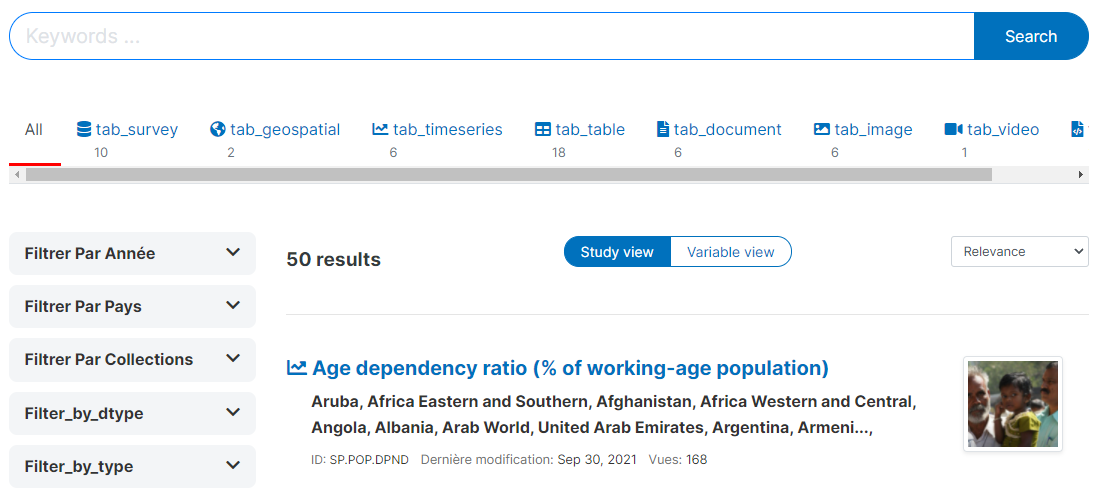Click the Keywords search input field
1098x502 pixels.
coord(492,36)
